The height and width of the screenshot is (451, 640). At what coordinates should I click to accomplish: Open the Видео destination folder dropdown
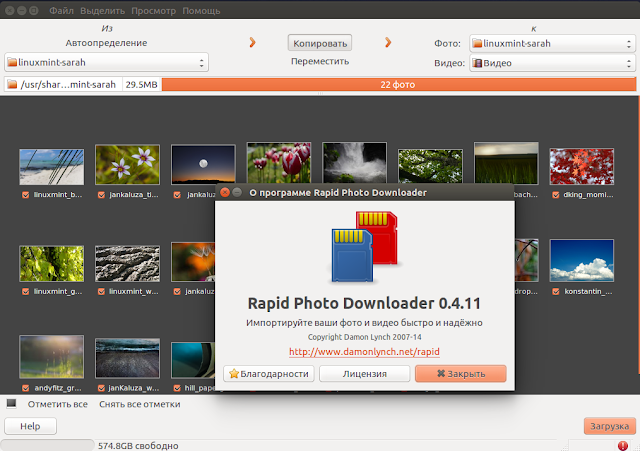(552, 63)
